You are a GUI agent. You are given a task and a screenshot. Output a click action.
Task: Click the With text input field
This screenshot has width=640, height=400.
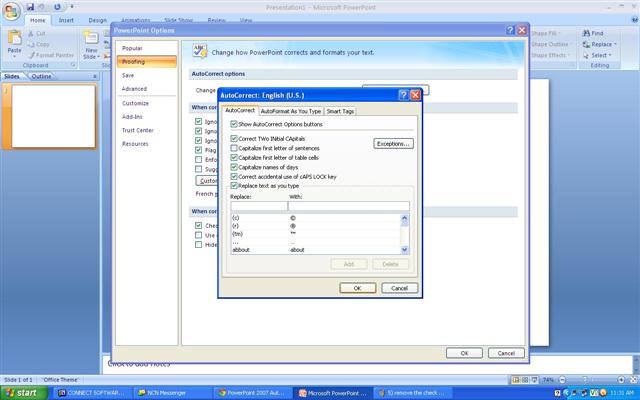[x=349, y=206]
